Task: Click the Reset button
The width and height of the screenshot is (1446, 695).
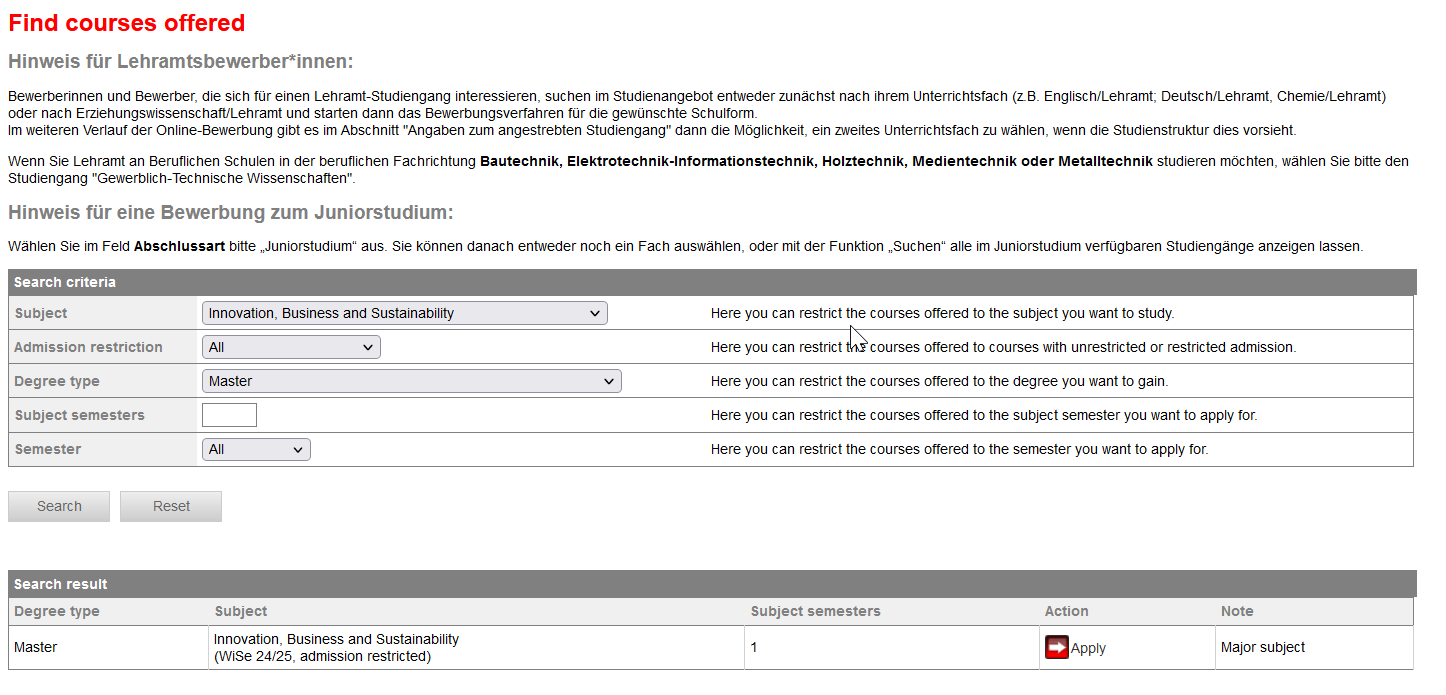Action: (x=170, y=506)
